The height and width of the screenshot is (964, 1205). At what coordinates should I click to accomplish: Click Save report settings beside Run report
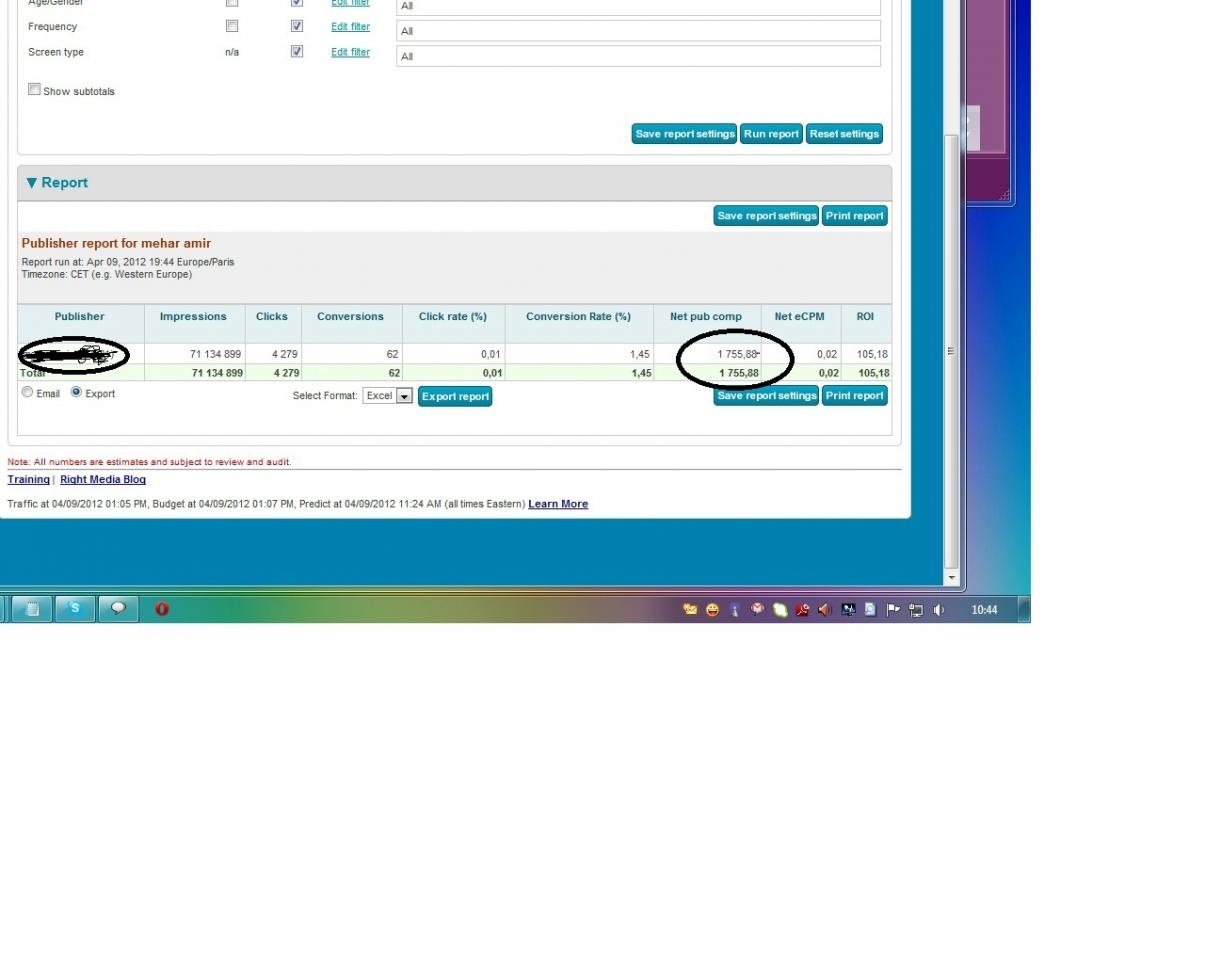pyautogui.click(x=685, y=134)
